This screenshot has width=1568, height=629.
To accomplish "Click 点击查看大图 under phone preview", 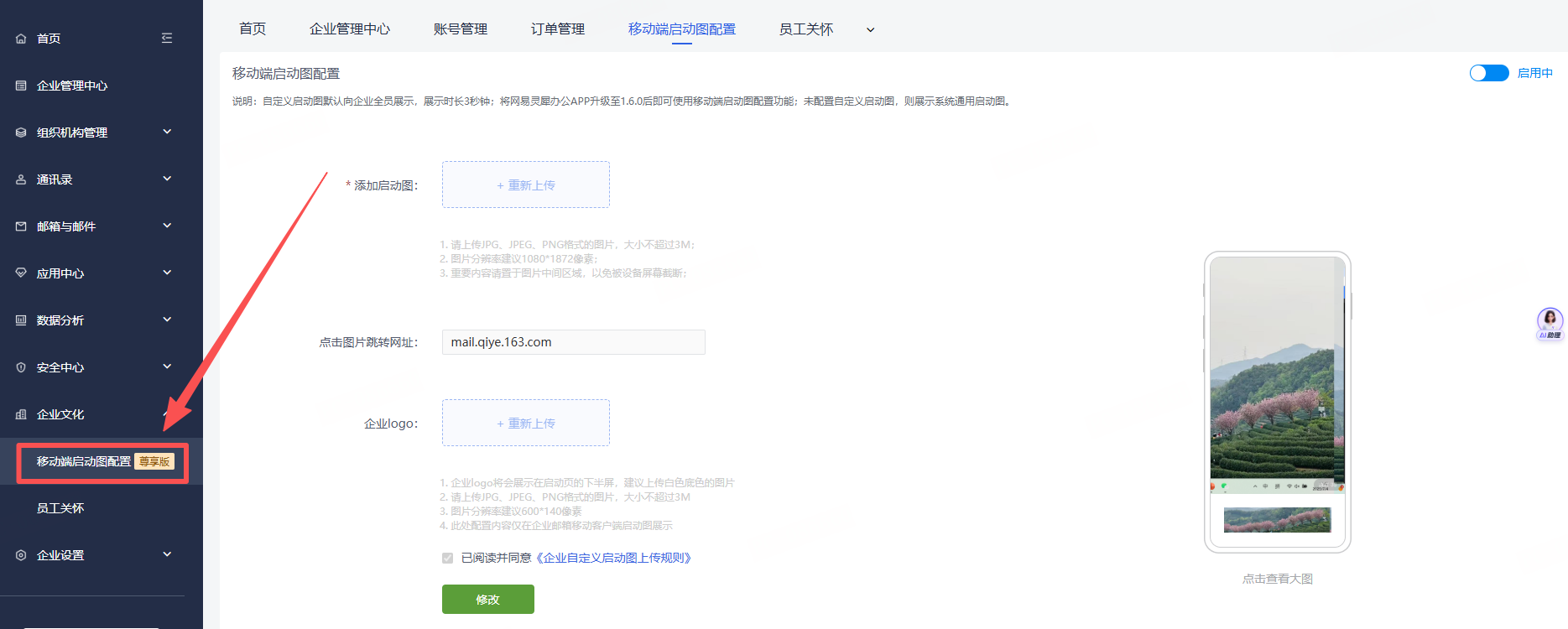I will (x=1278, y=579).
